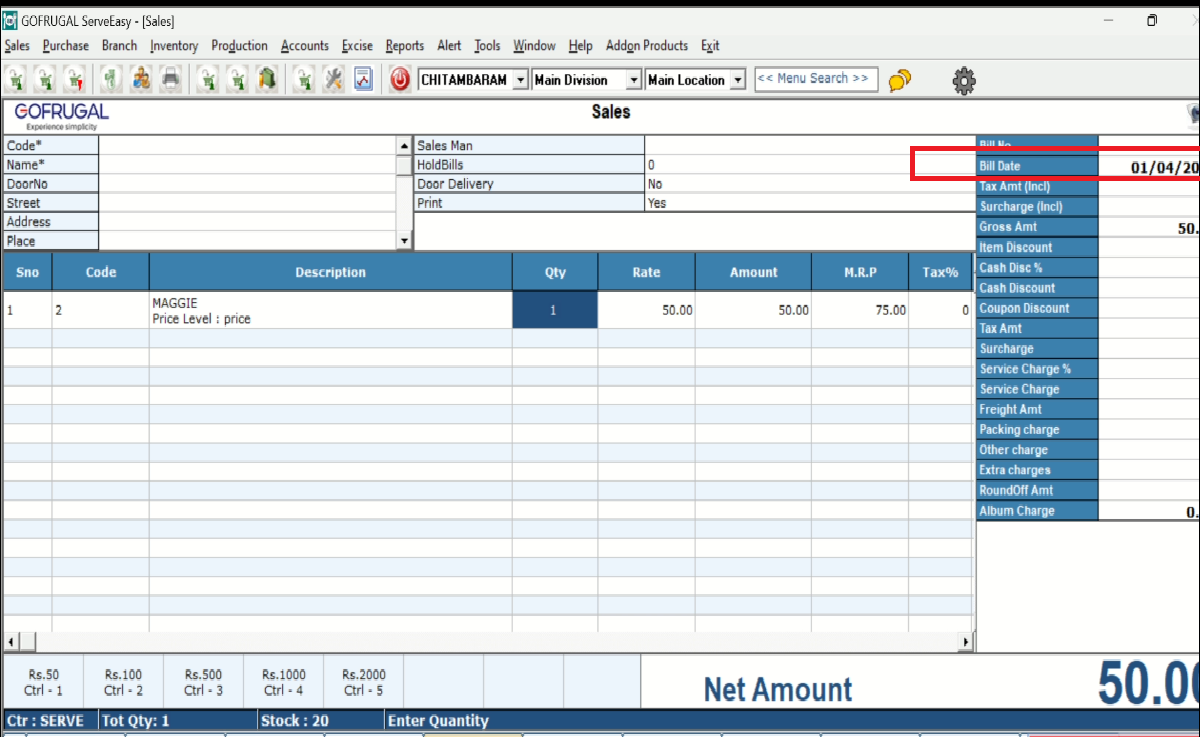The height and width of the screenshot is (755, 1200).
Task: Click the GOFRUGAL ServeEasy title bar icon
Action: click(x=9, y=20)
